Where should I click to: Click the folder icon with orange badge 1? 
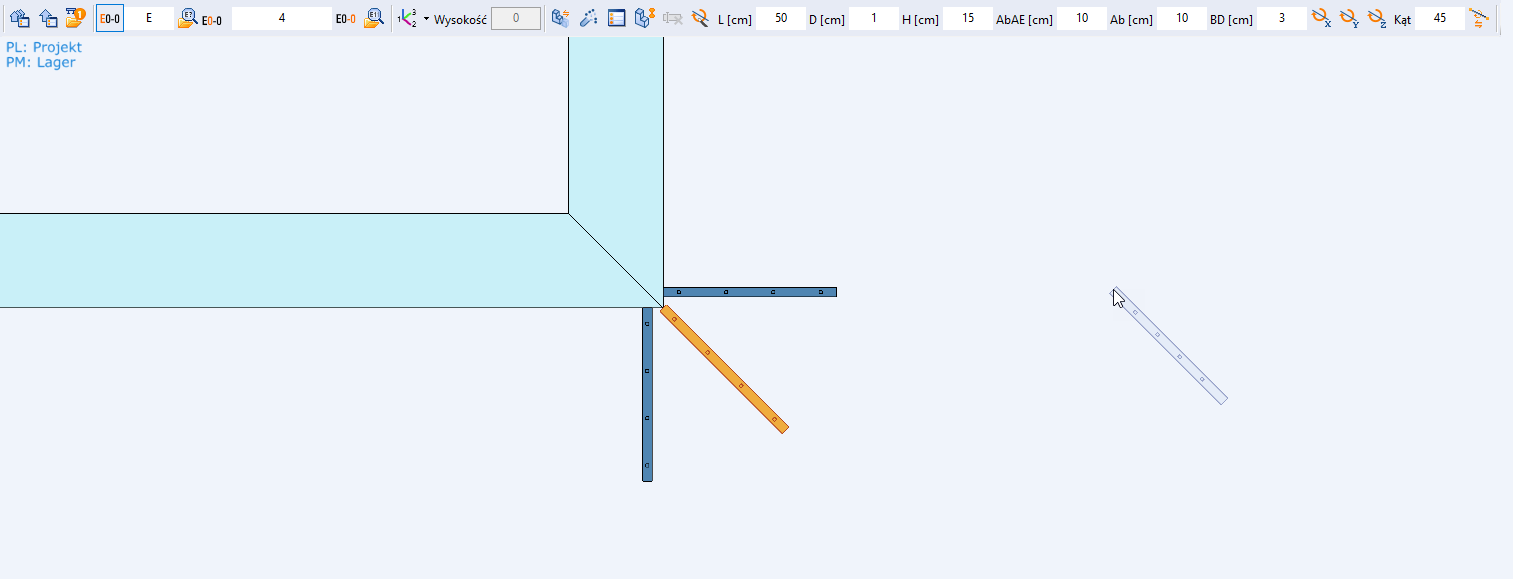(x=75, y=18)
